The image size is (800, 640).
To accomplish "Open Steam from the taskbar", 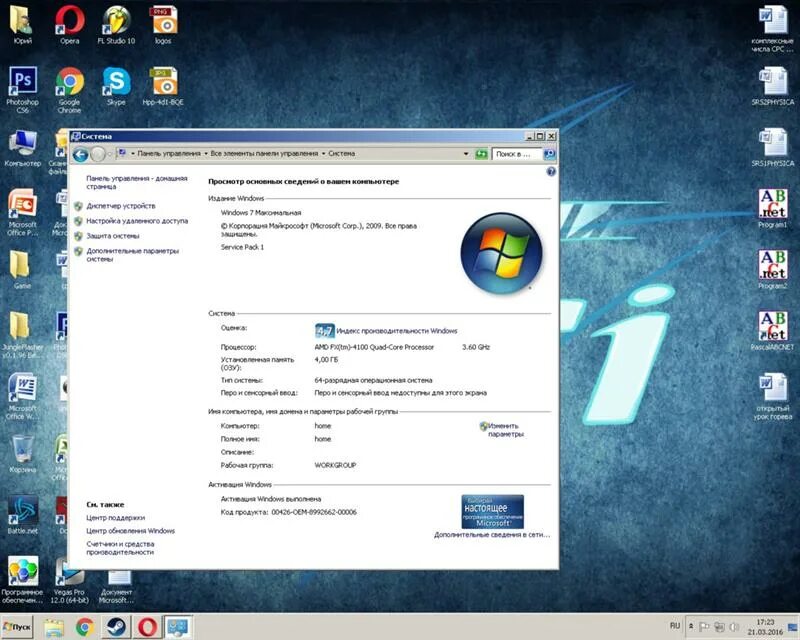I will [x=116, y=627].
